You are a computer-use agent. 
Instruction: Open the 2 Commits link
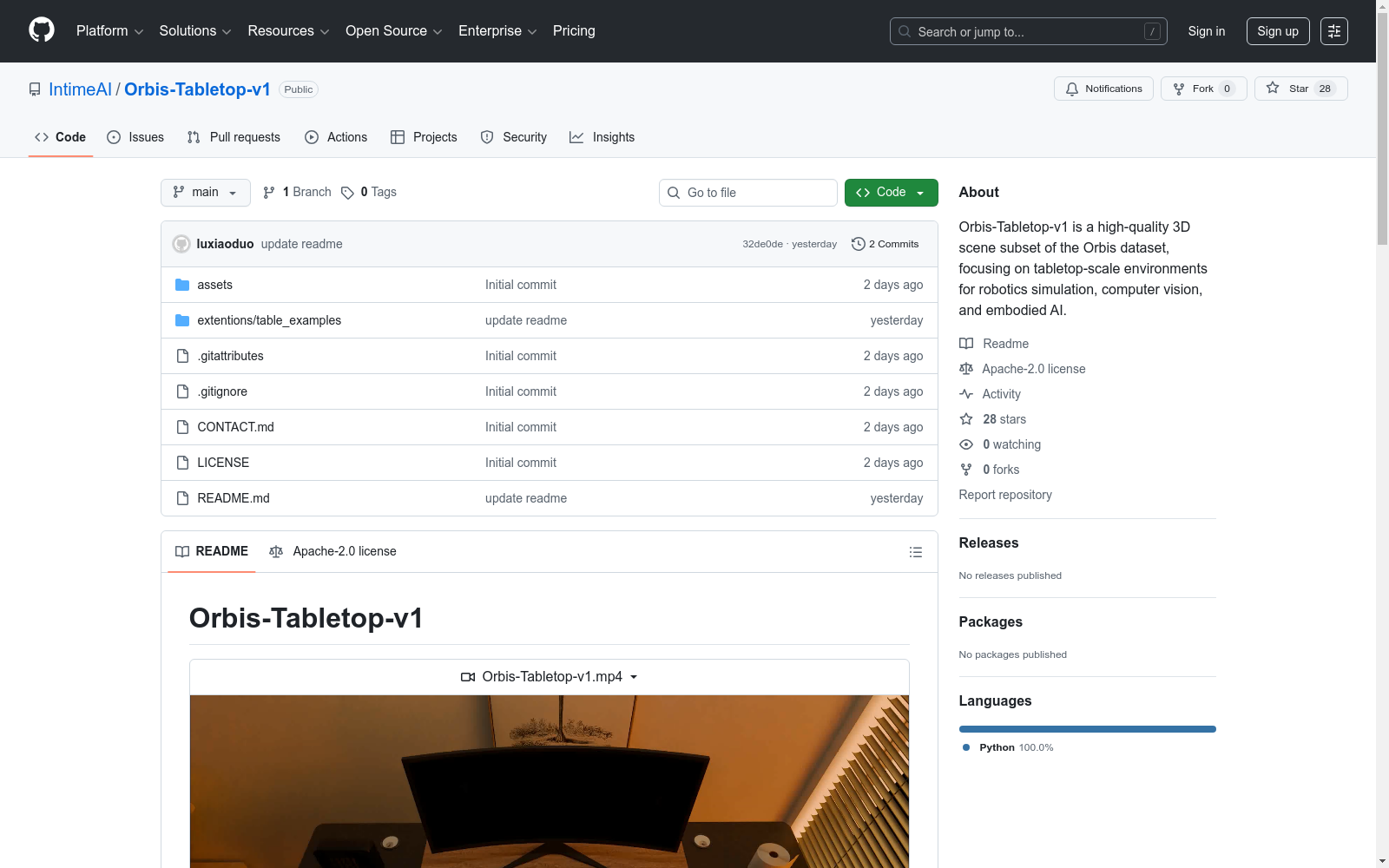pyautogui.click(x=885, y=244)
